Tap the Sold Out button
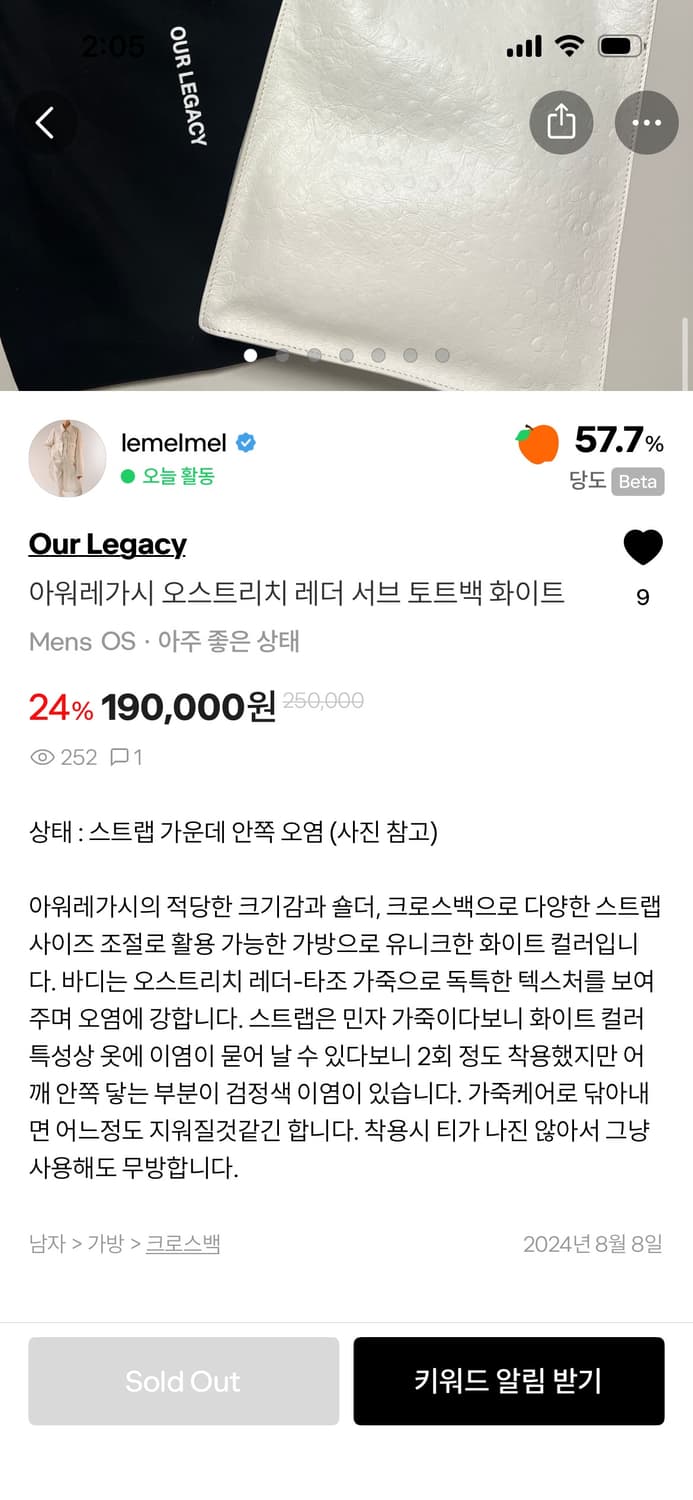The image size is (693, 1500). [x=183, y=1381]
